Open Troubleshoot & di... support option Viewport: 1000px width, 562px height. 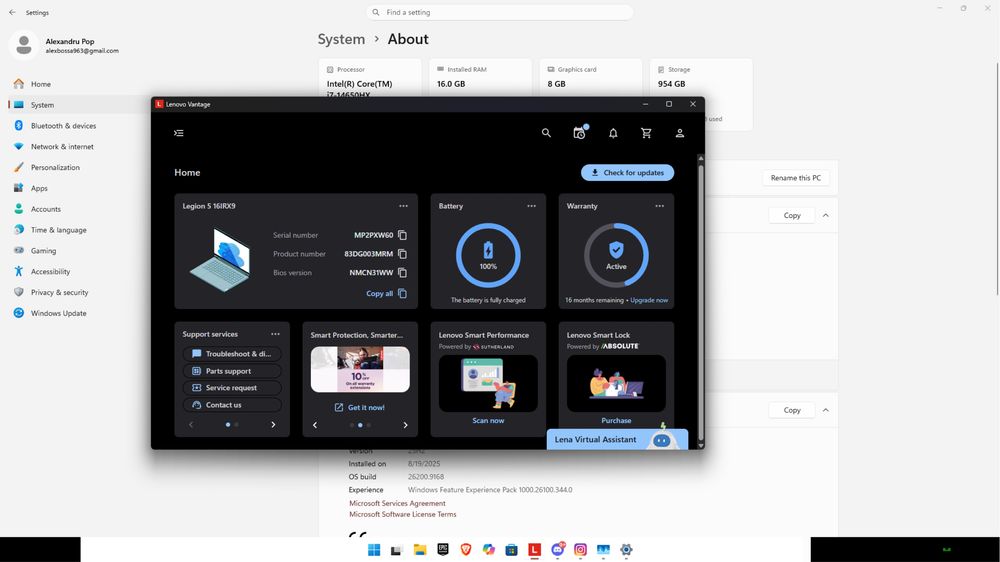coord(232,353)
